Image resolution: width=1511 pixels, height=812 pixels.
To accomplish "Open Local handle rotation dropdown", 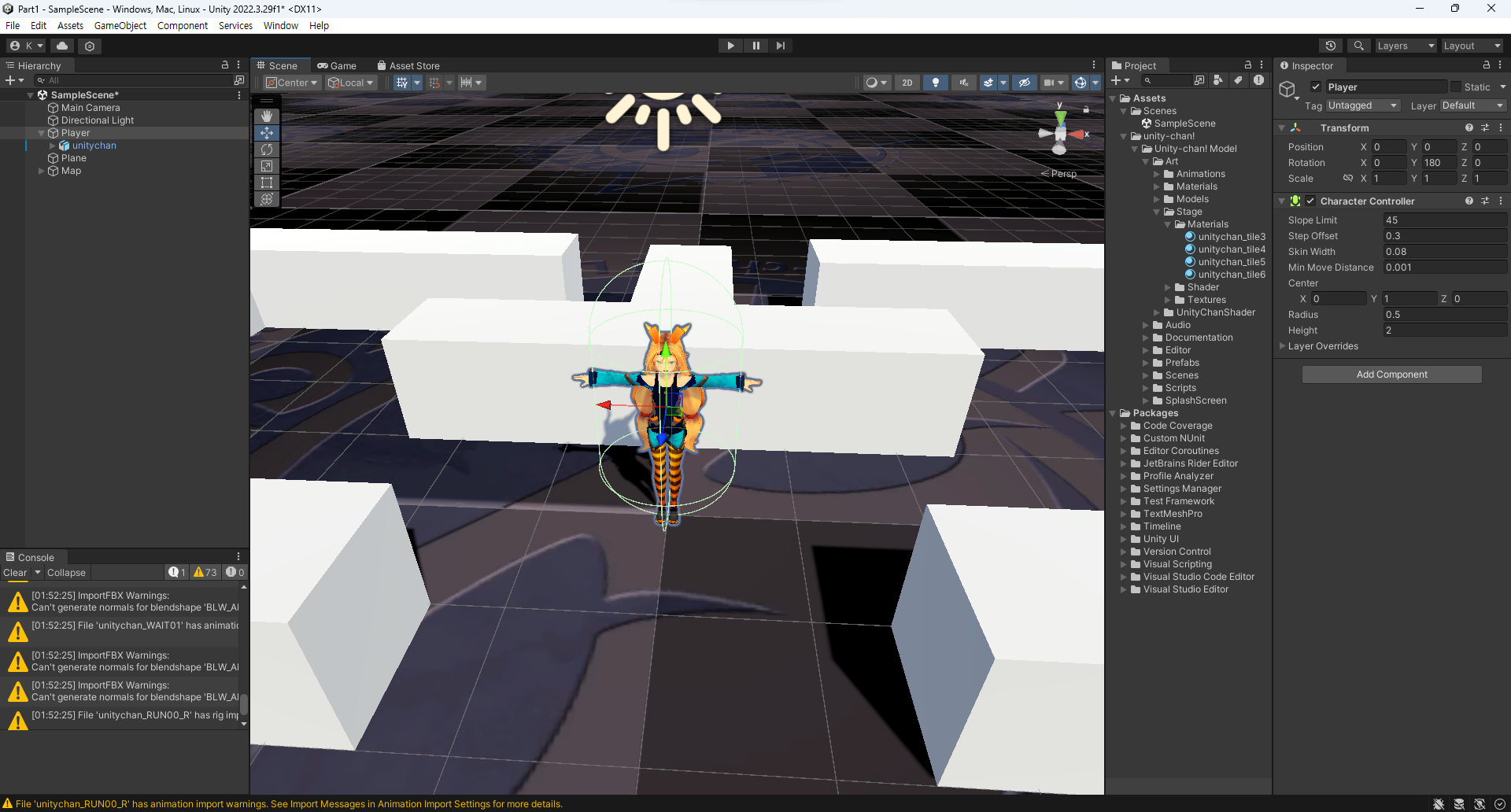I will pyautogui.click(x=351, y=83).
